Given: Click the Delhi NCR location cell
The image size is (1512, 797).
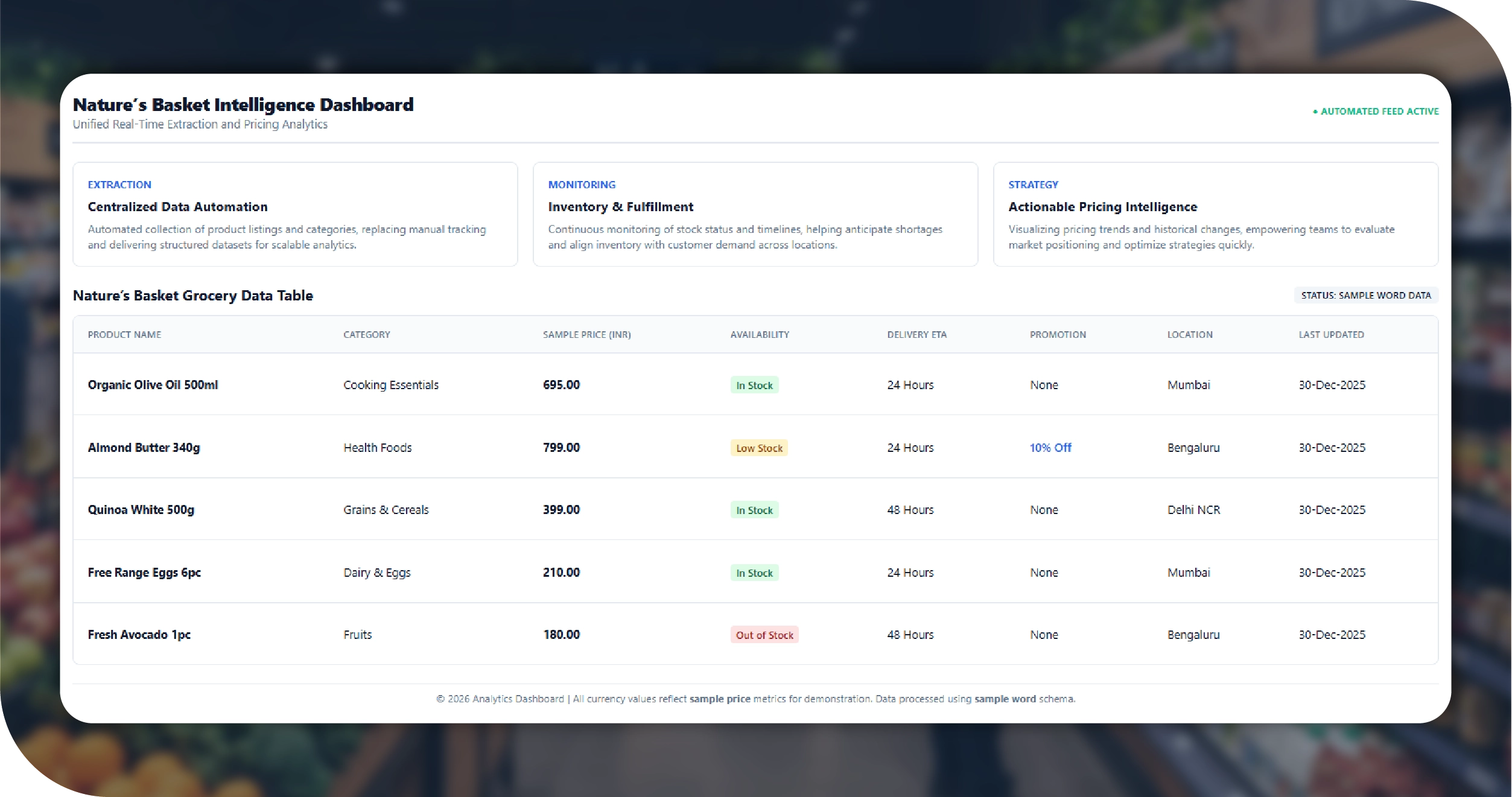Looking at the screenshot, I should coord(1193,510).
